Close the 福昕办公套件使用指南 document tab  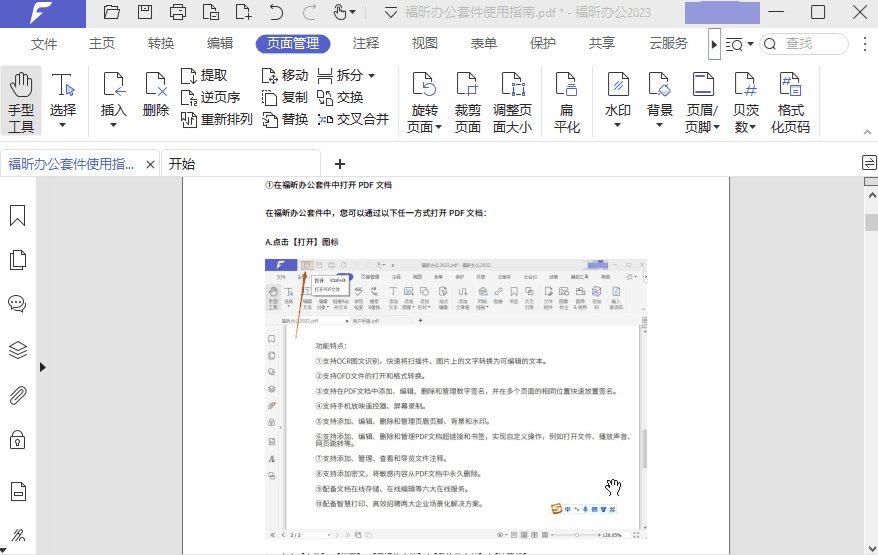(x=150, y=164)
